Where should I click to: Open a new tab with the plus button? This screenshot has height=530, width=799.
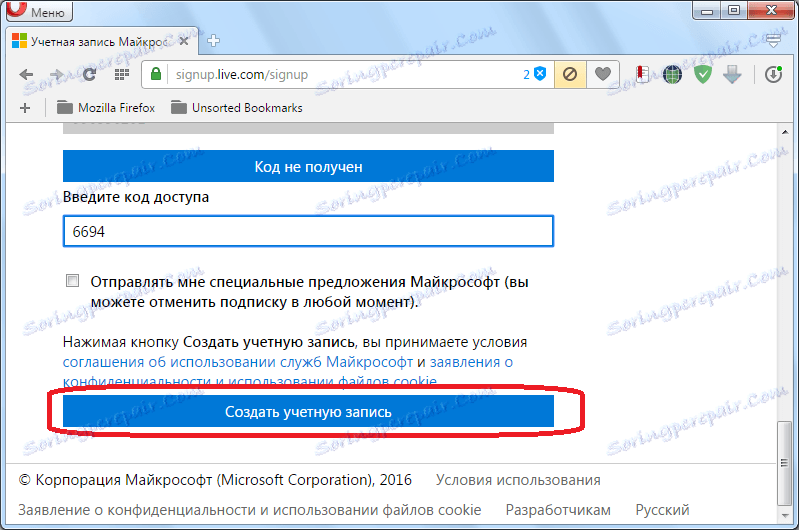[214, 41]
